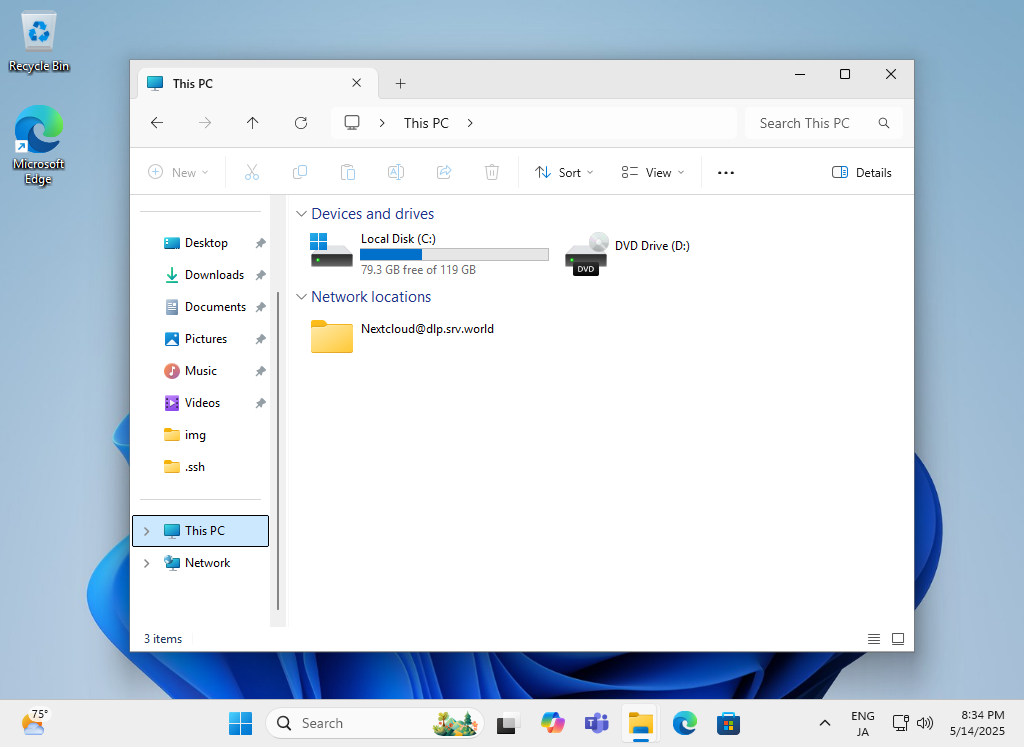This screenshot has width=1024, height=747.
Task: Open the View dropdown menu
Action: click(x=653, y=172)
